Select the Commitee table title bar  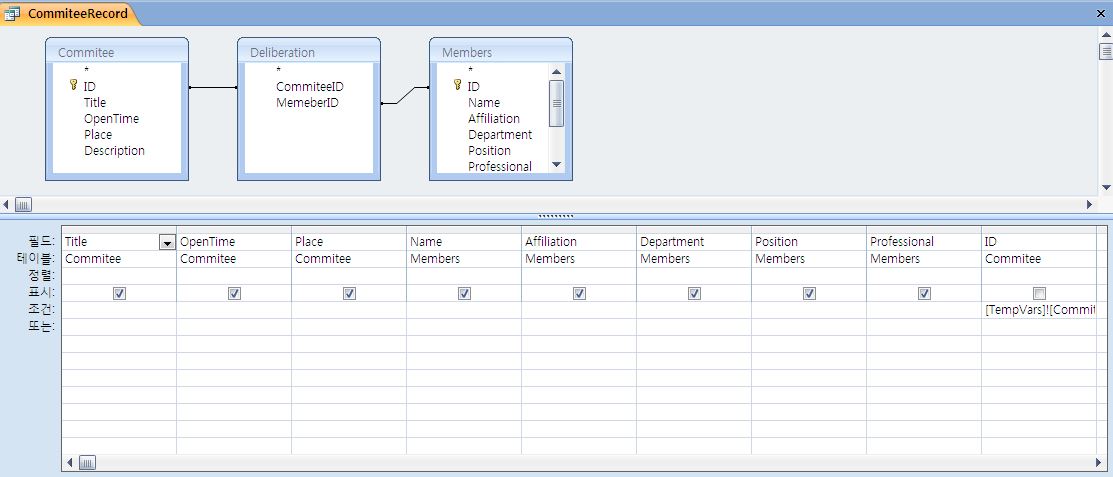116,53
